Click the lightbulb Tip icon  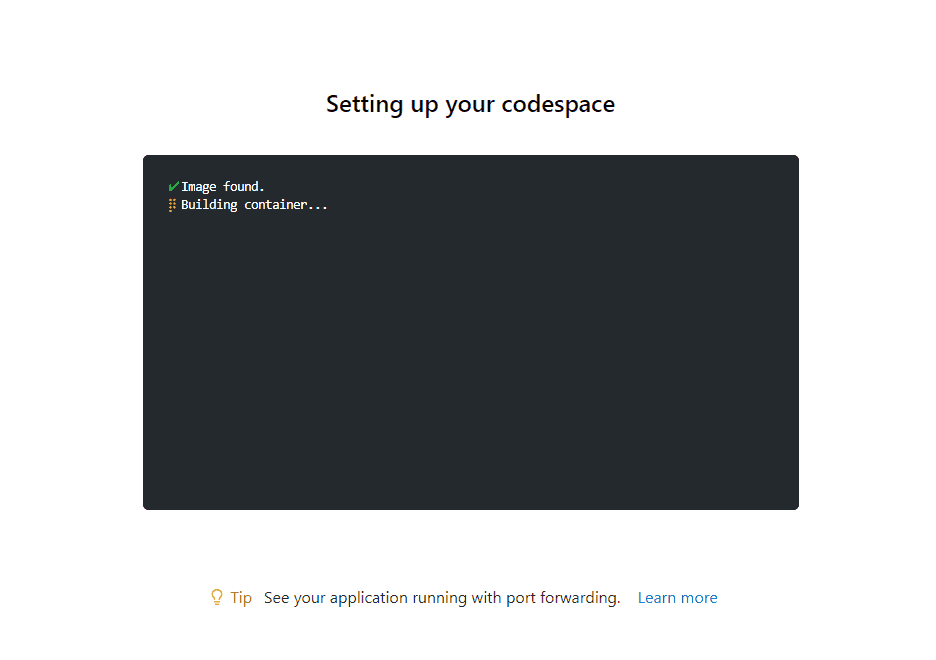coord(216,597)
